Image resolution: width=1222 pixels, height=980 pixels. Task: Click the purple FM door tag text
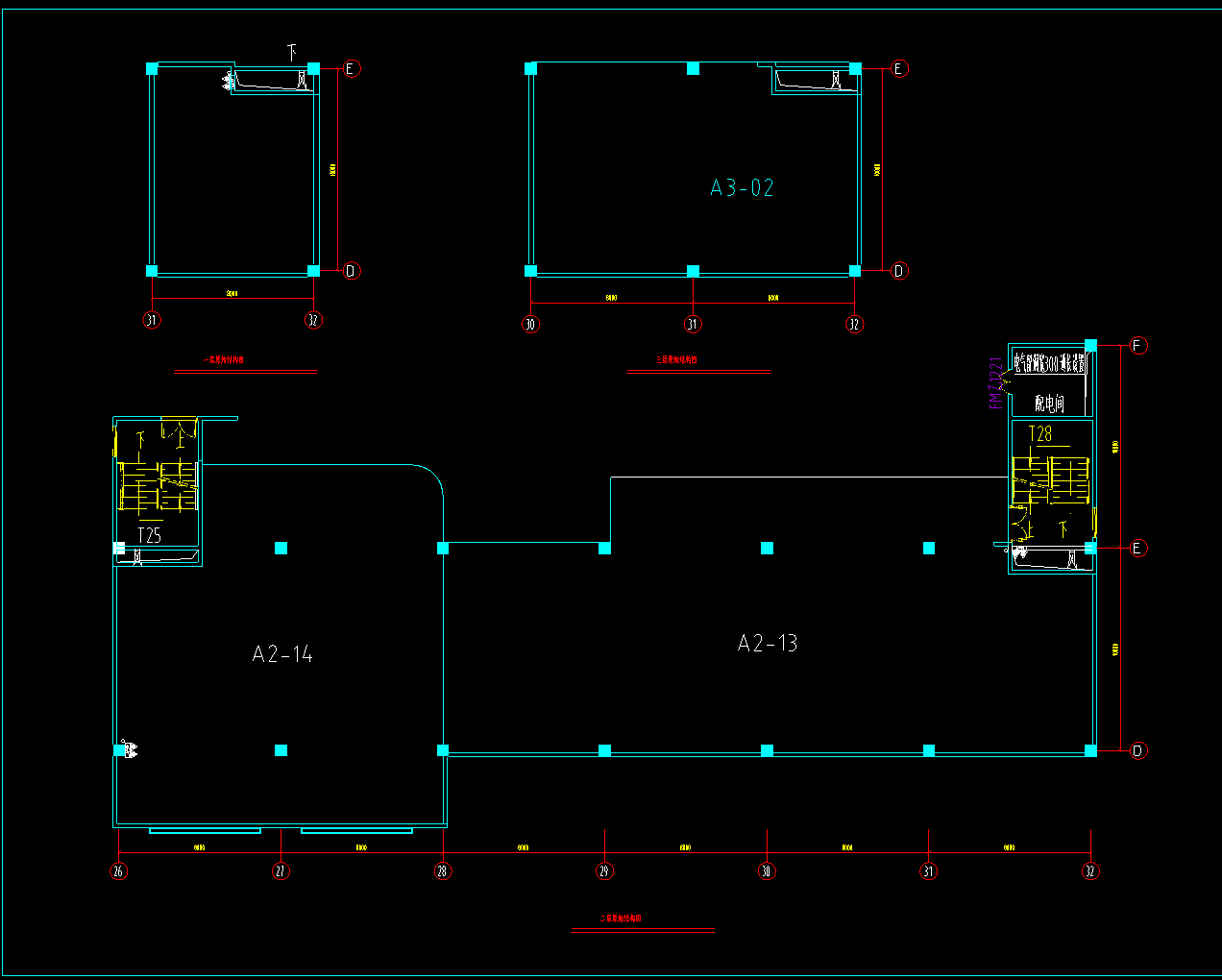coord(996,383)
